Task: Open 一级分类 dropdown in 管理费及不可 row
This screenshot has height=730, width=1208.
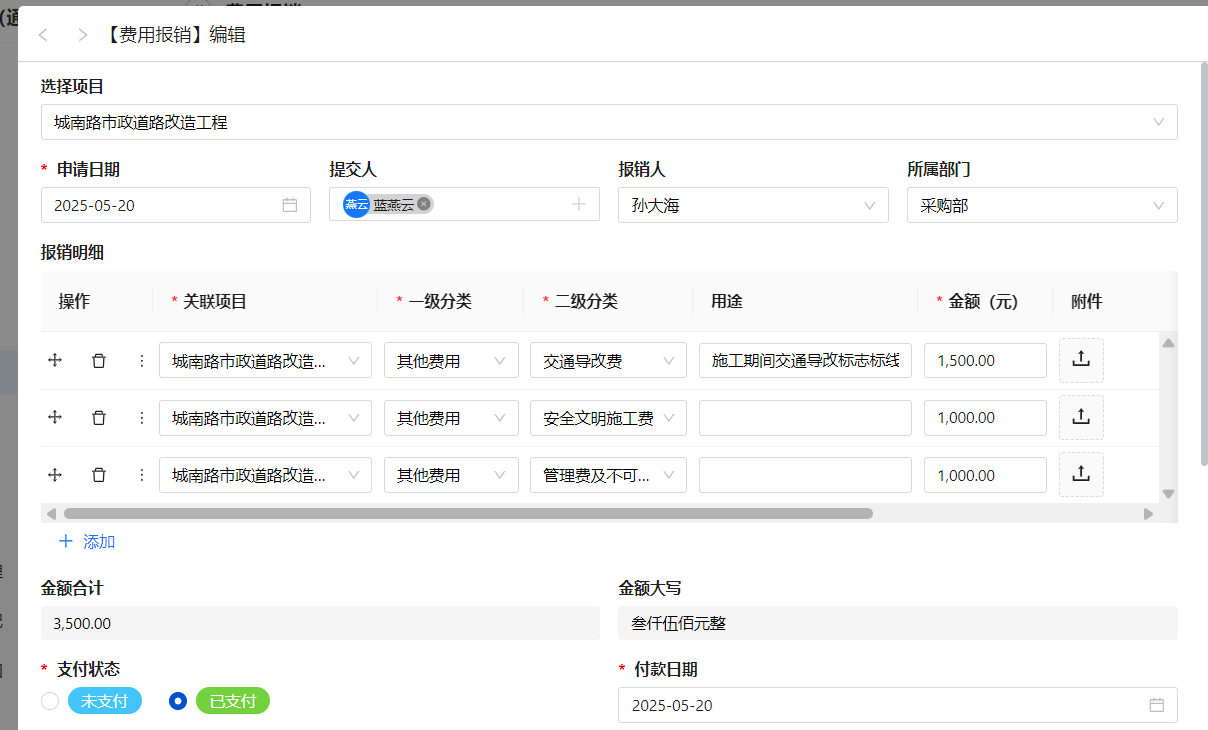Action: (451, 475)
